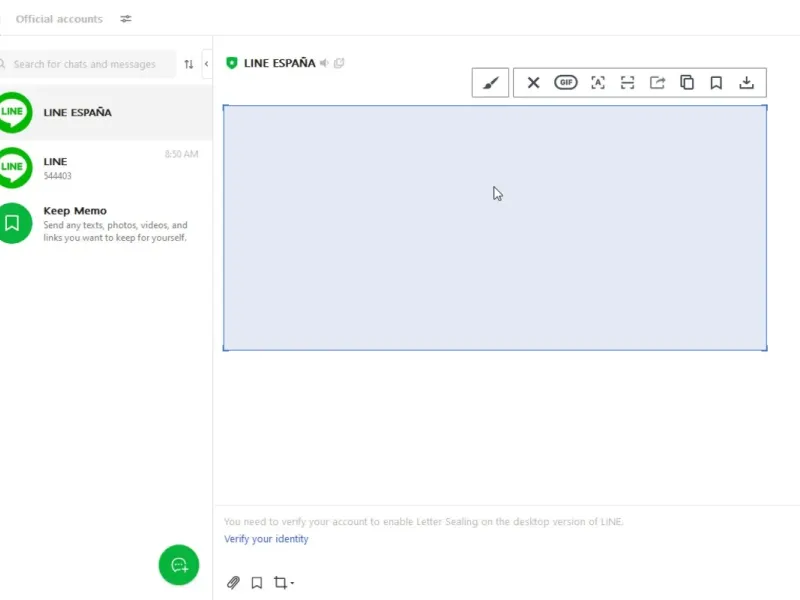Select the Official accounts tab

(x=59, y=19)
